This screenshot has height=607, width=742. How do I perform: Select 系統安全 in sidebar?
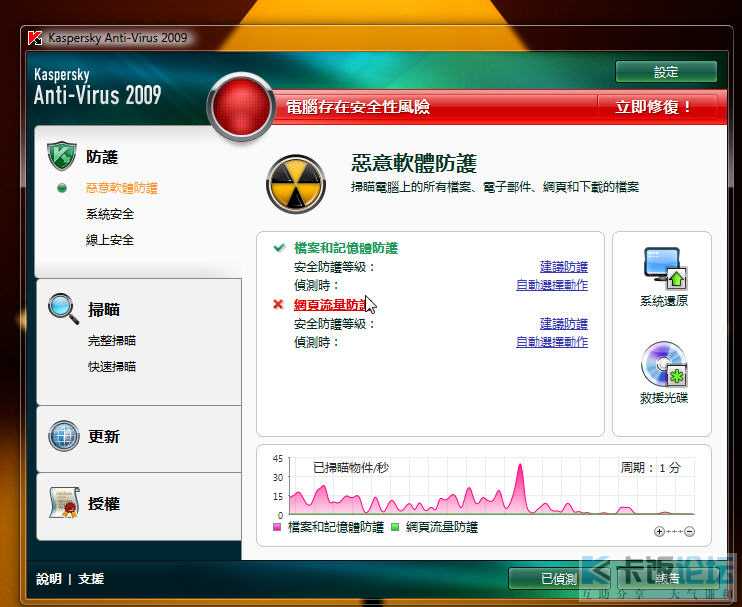pos(110,214)
